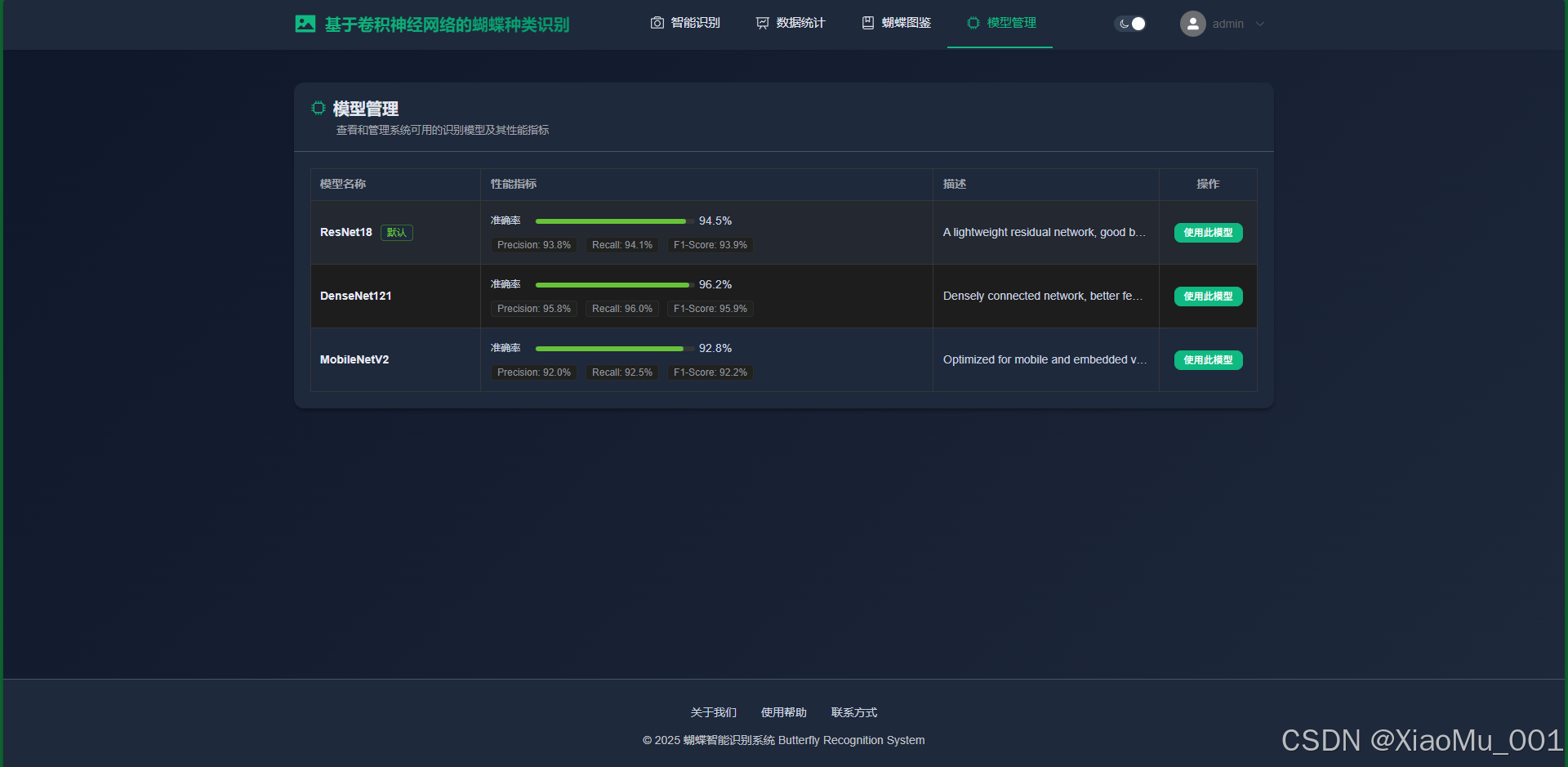Click the book icon beside 蝴蝶图鉴

point(868,23)
